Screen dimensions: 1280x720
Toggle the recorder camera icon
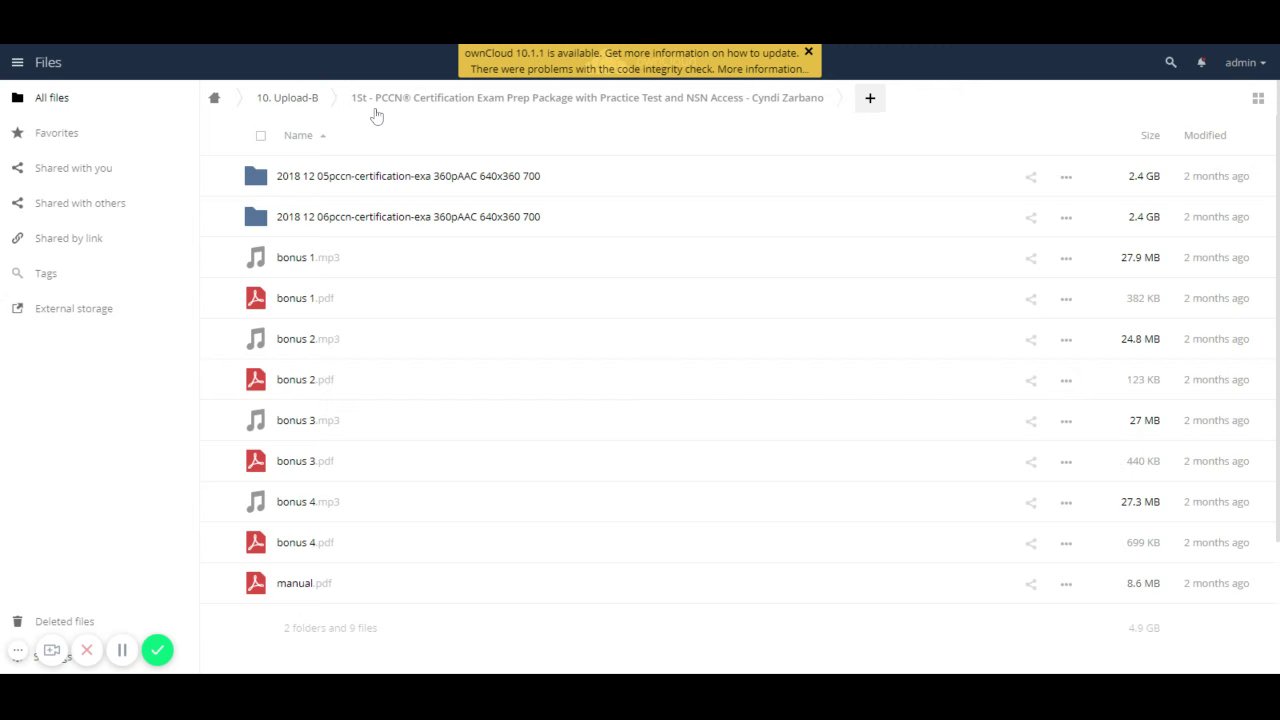52,651
